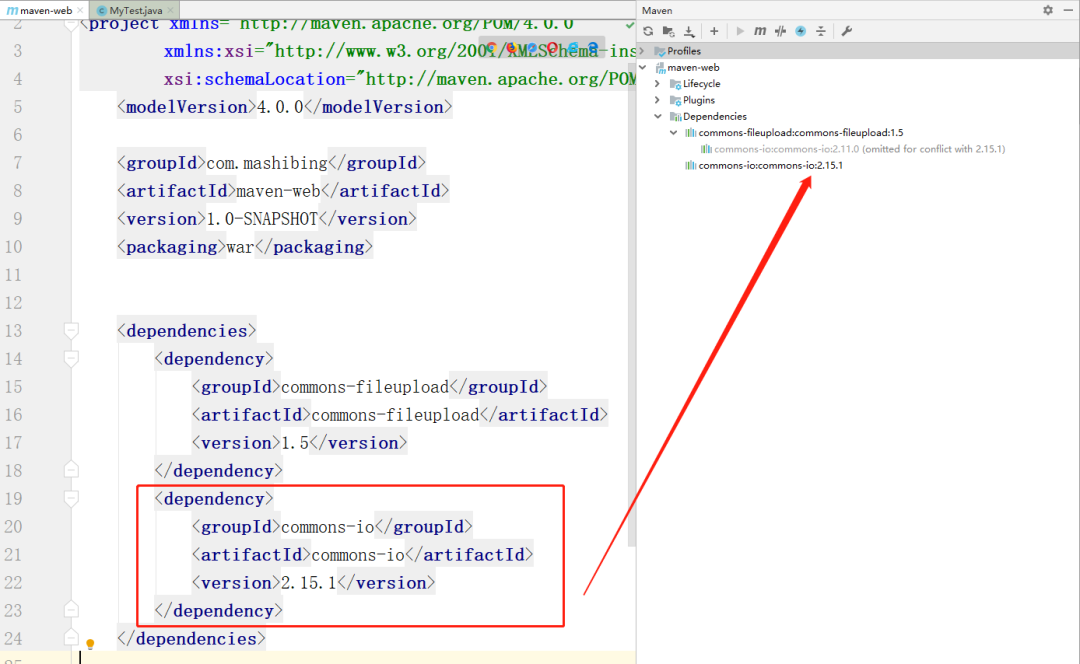Reload all Maven projects
Screen dimensions: 1080x664
click(x=648, y=31)
